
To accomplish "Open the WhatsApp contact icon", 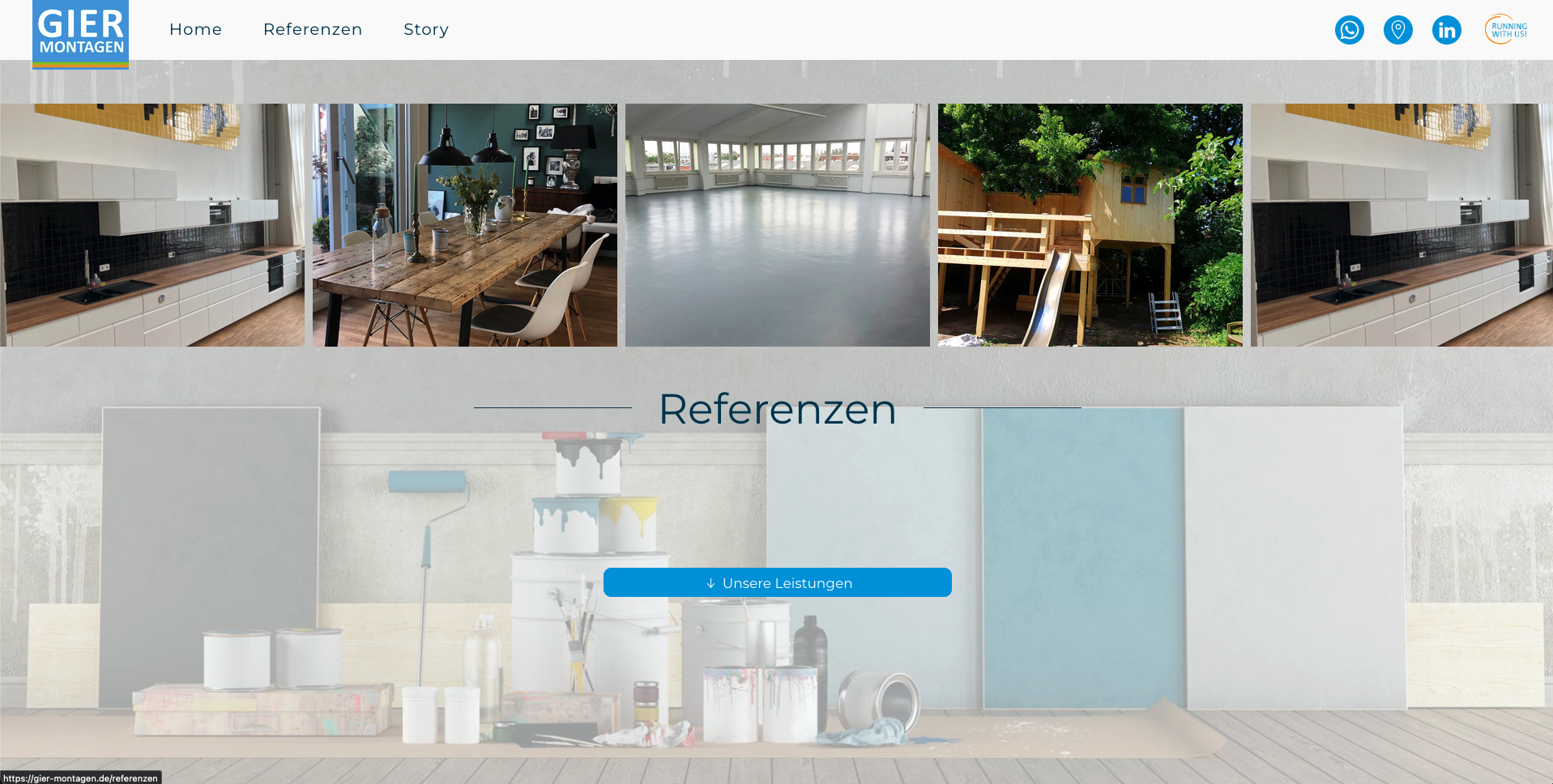I will point(1349,30).
